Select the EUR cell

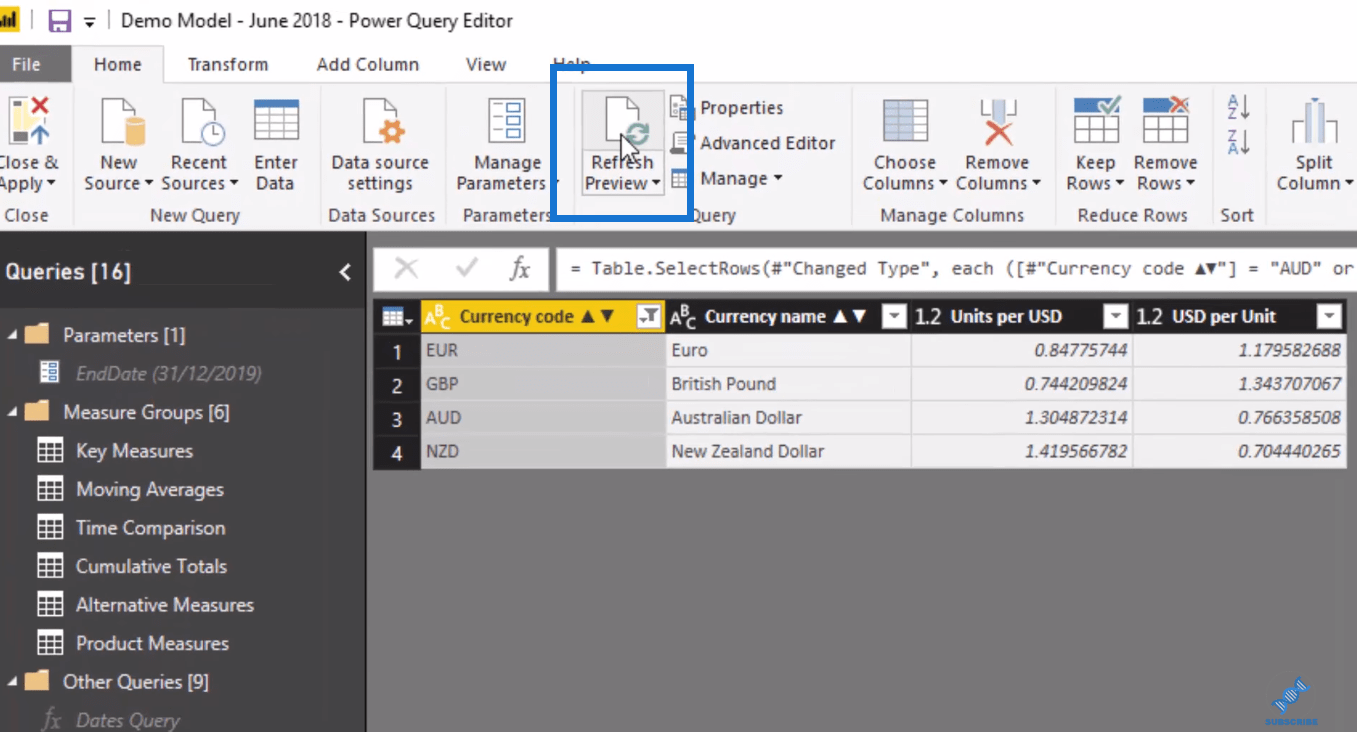(x=543, y=351)
